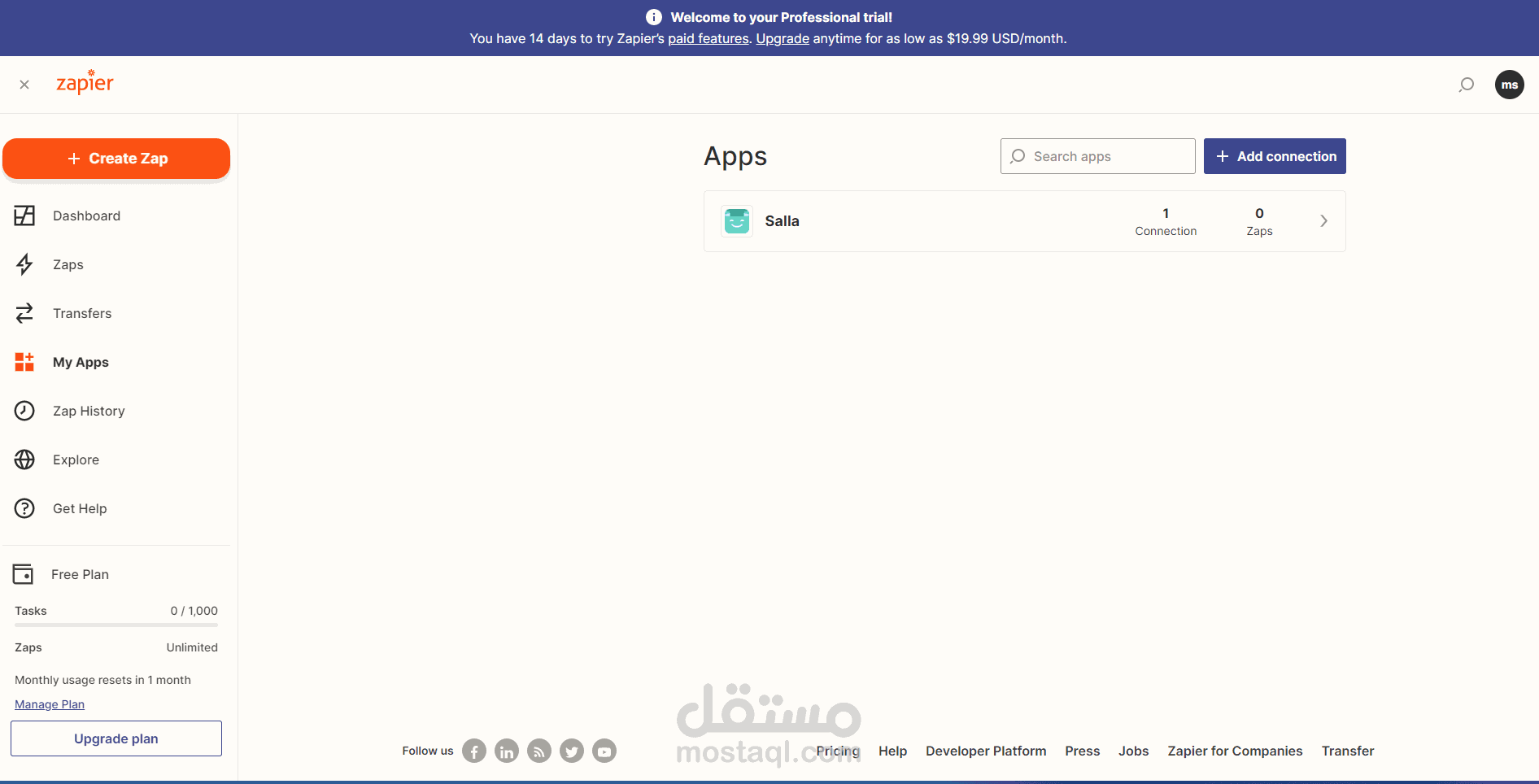Image resolution: width=1539 pixels, height=784 pixels.
Task: Open the ms account avatar menu
Action: pos(1510,85)
